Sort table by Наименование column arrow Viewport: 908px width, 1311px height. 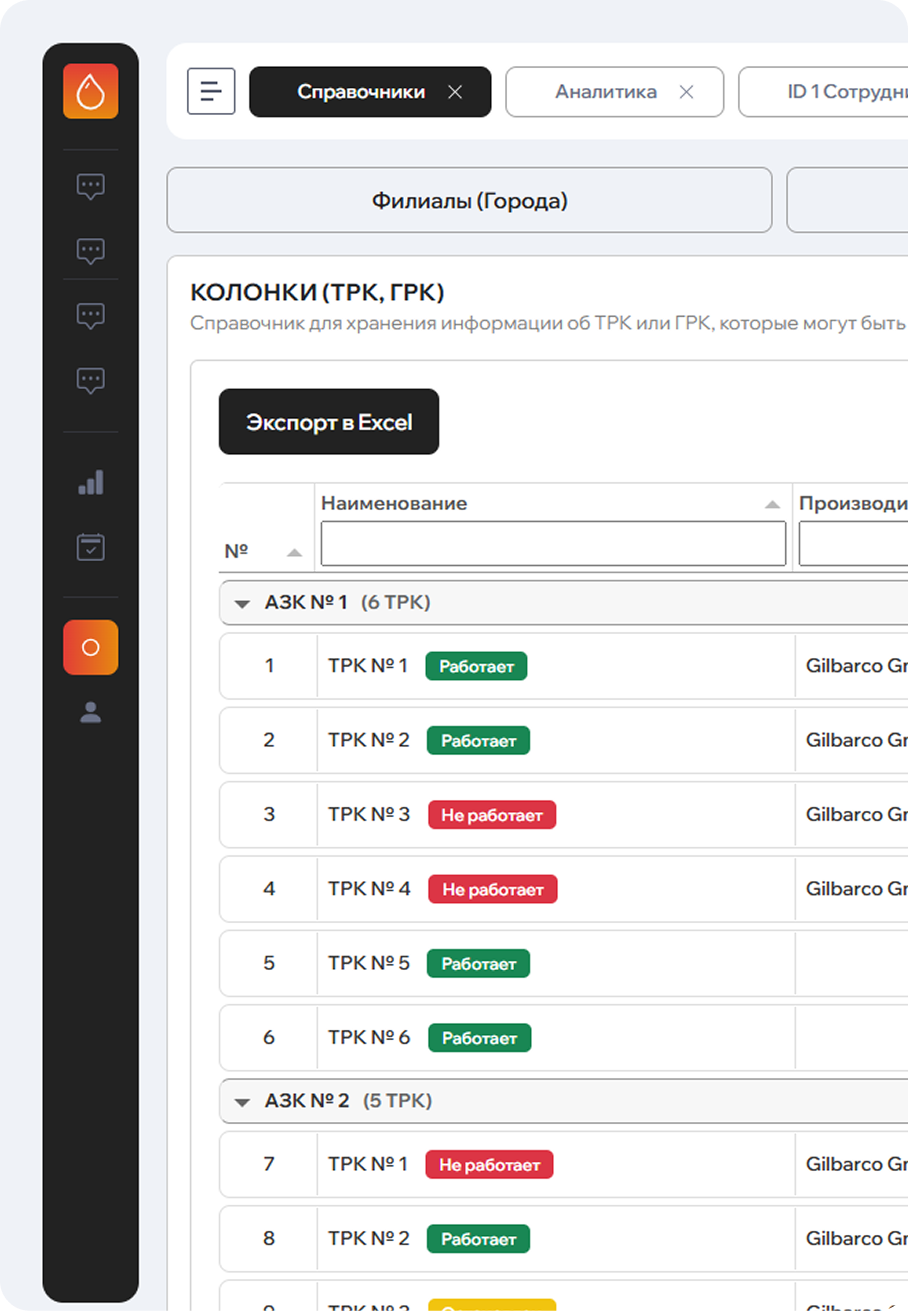771,504
